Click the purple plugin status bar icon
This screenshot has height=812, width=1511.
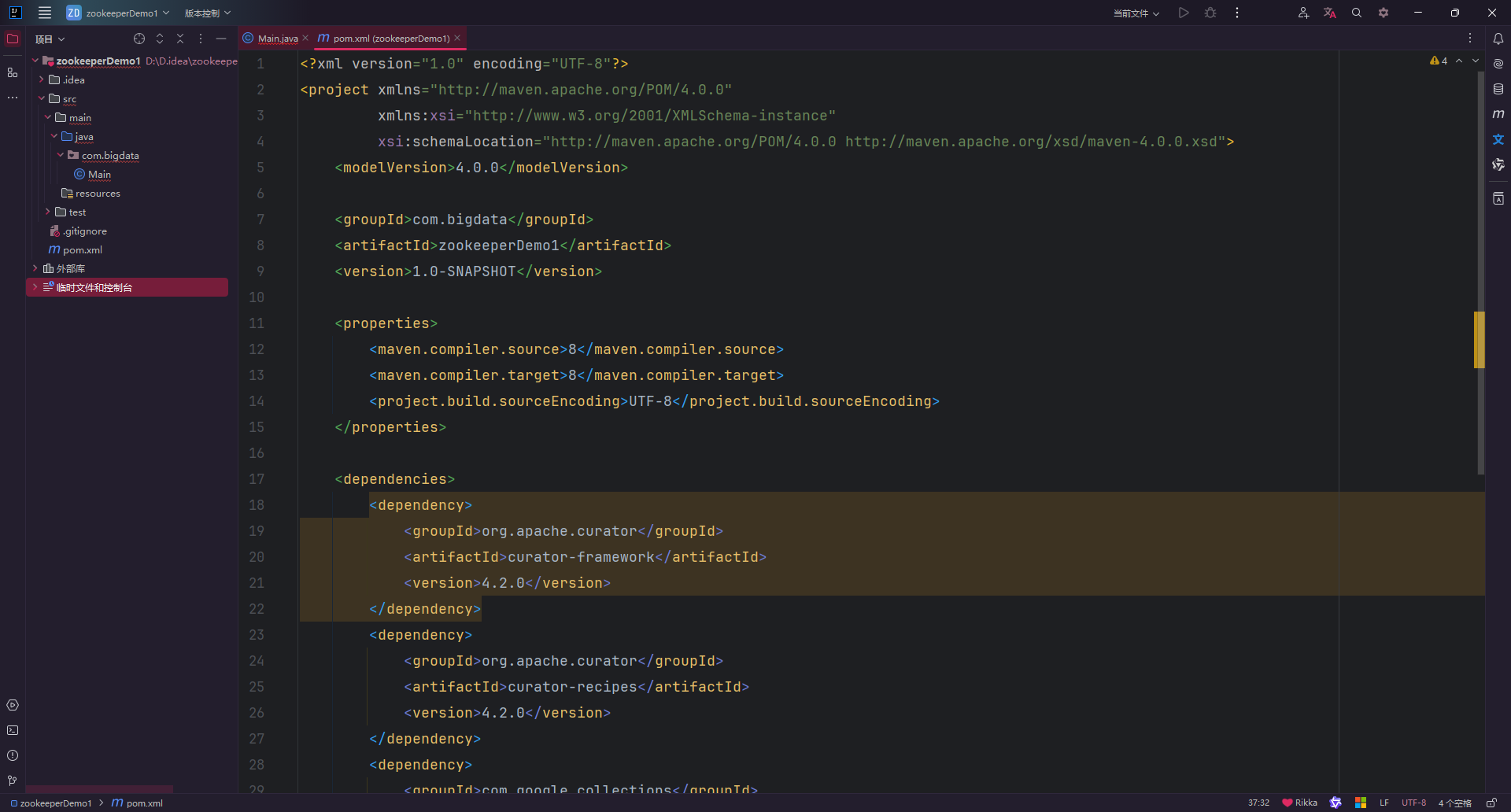(x=1336, y=803)
